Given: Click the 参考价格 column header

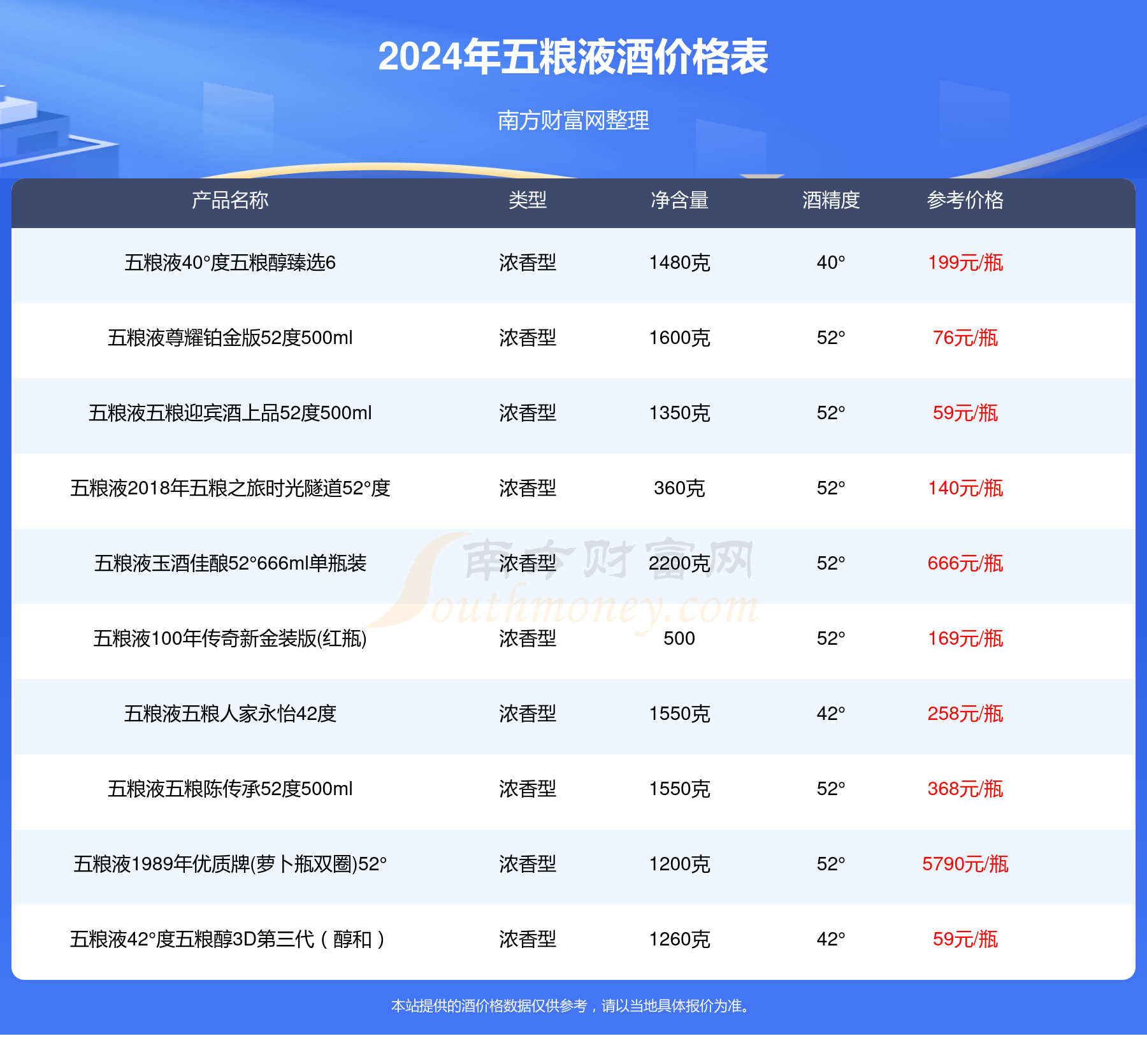Looking at the screenshot, I should tap(965, 200).
